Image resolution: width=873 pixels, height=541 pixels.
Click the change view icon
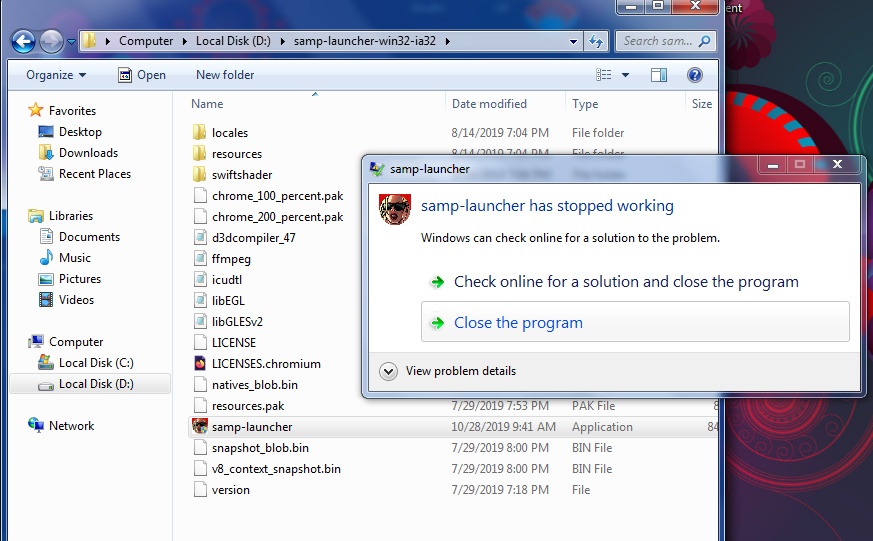pos(604,75)
